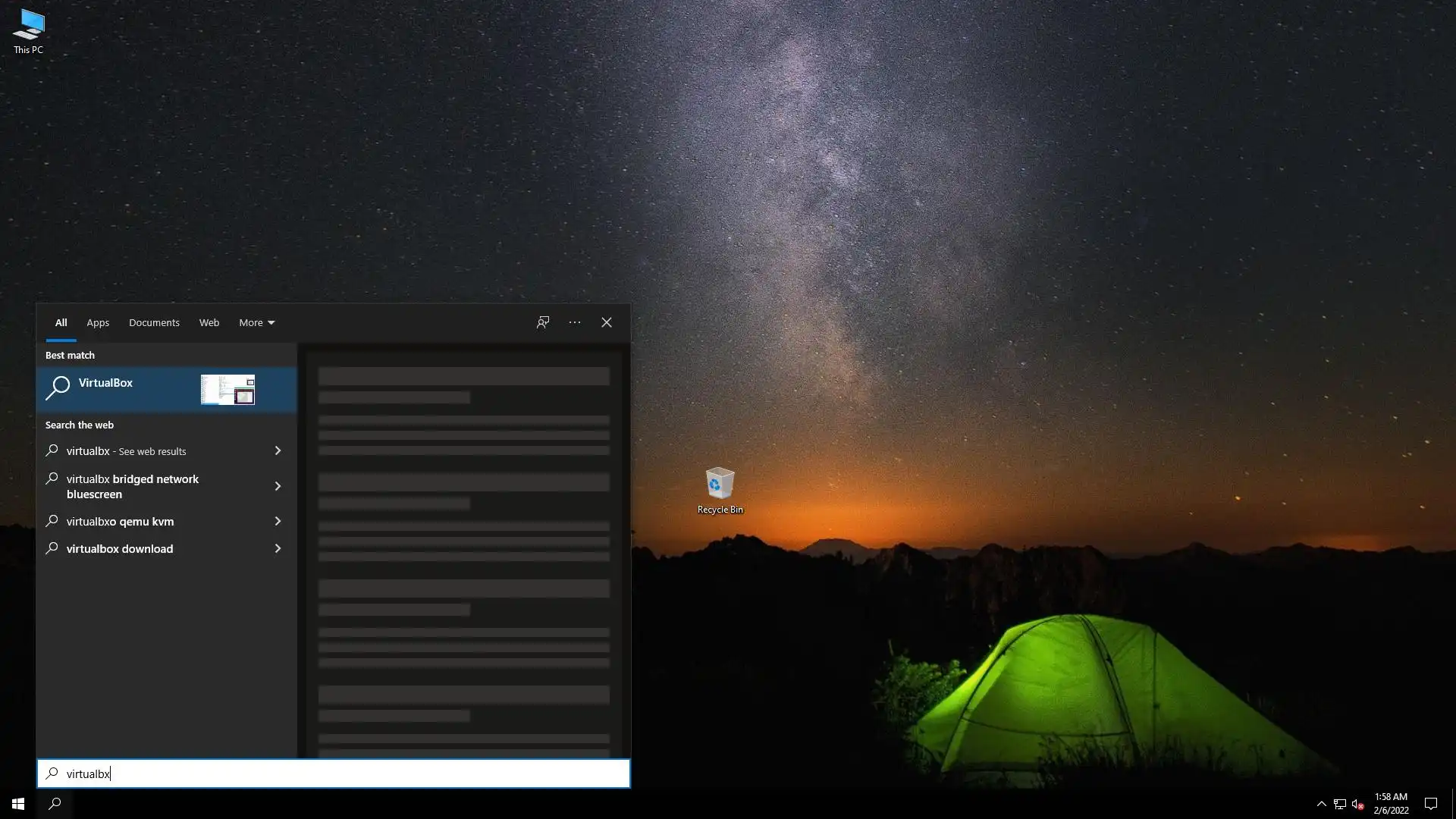Expand arrow for virtualbxo qemu kvm

coord(278,521)
